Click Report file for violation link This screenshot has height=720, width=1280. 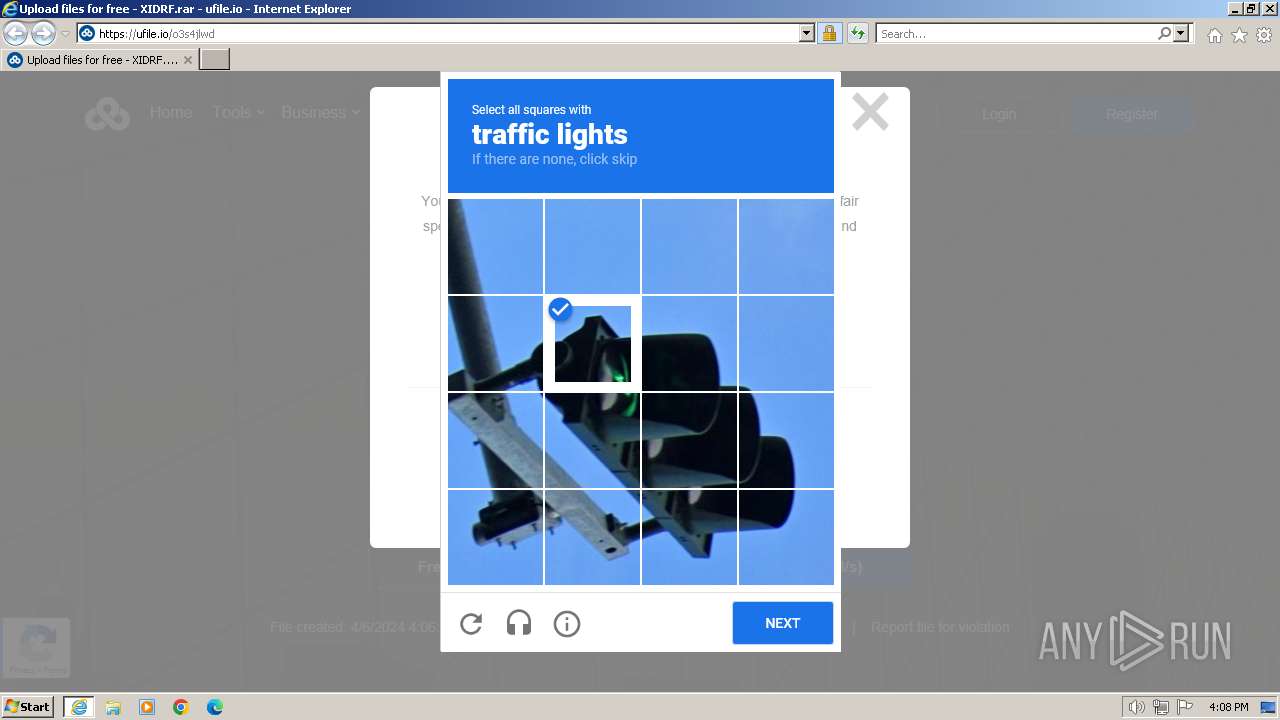pos(940,627)
